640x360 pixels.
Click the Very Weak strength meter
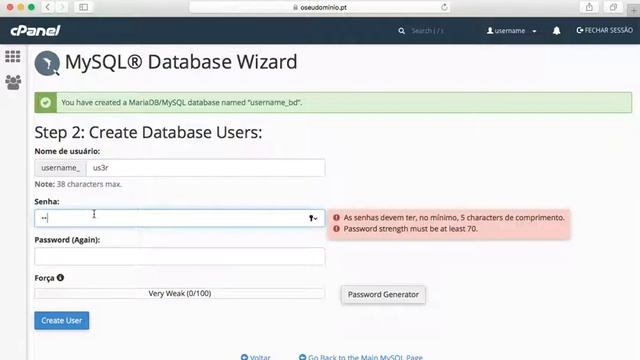click(180, 293)
